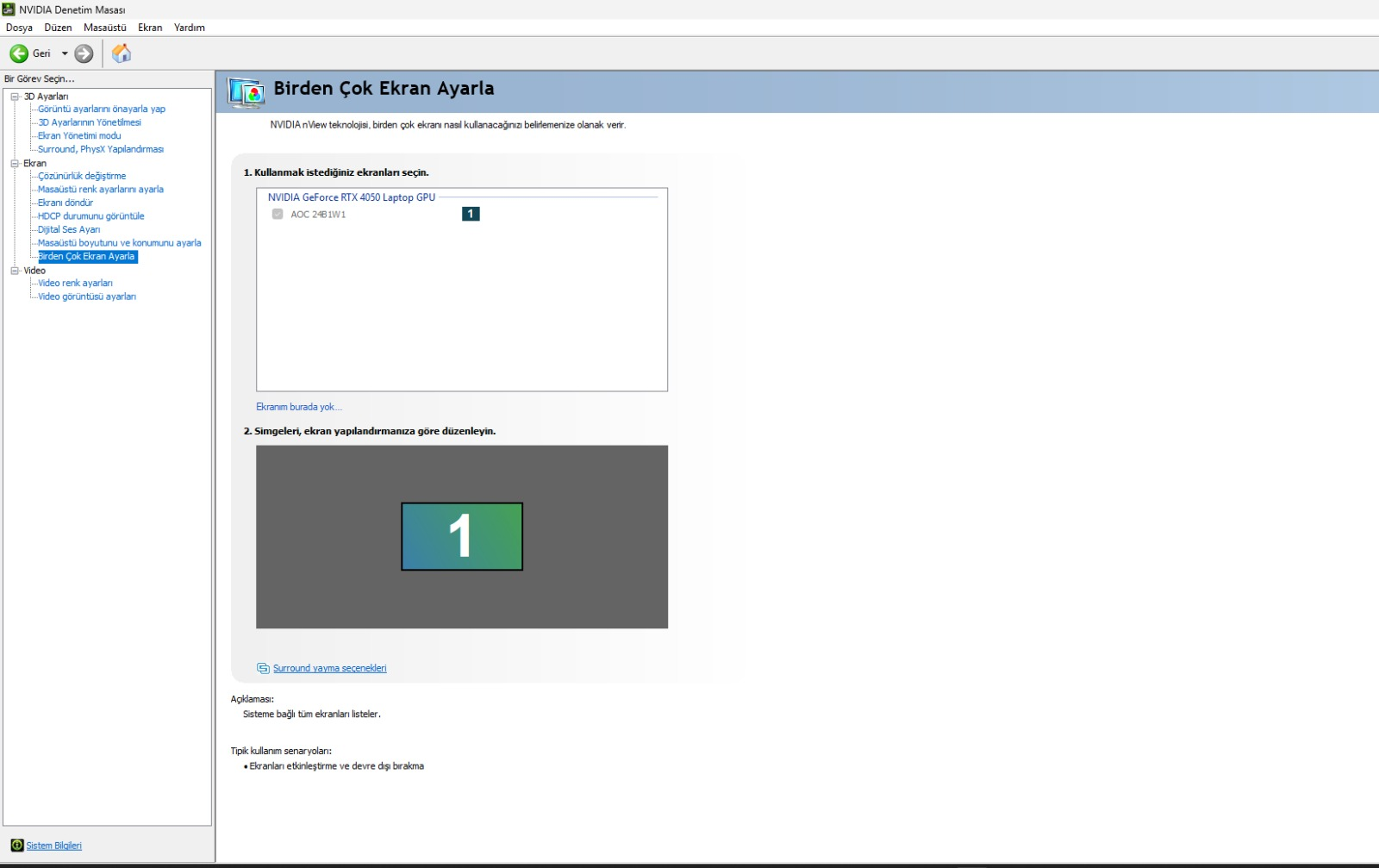Image resolution: width=1379 pixels, height=868 pixels.
Task: Click the green Geri back arrow icon
Action: pos(19,53)
